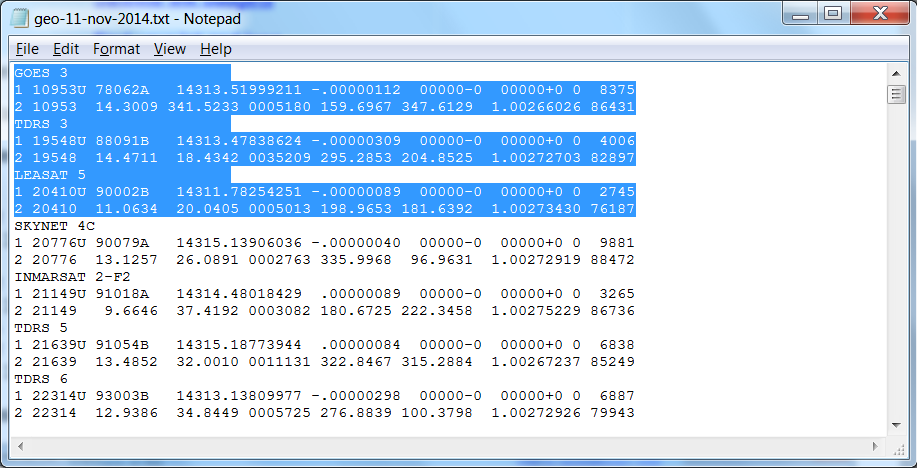
Task: Click the text line GOES 3
Action: pyautogui.click(x=41, y=73)
